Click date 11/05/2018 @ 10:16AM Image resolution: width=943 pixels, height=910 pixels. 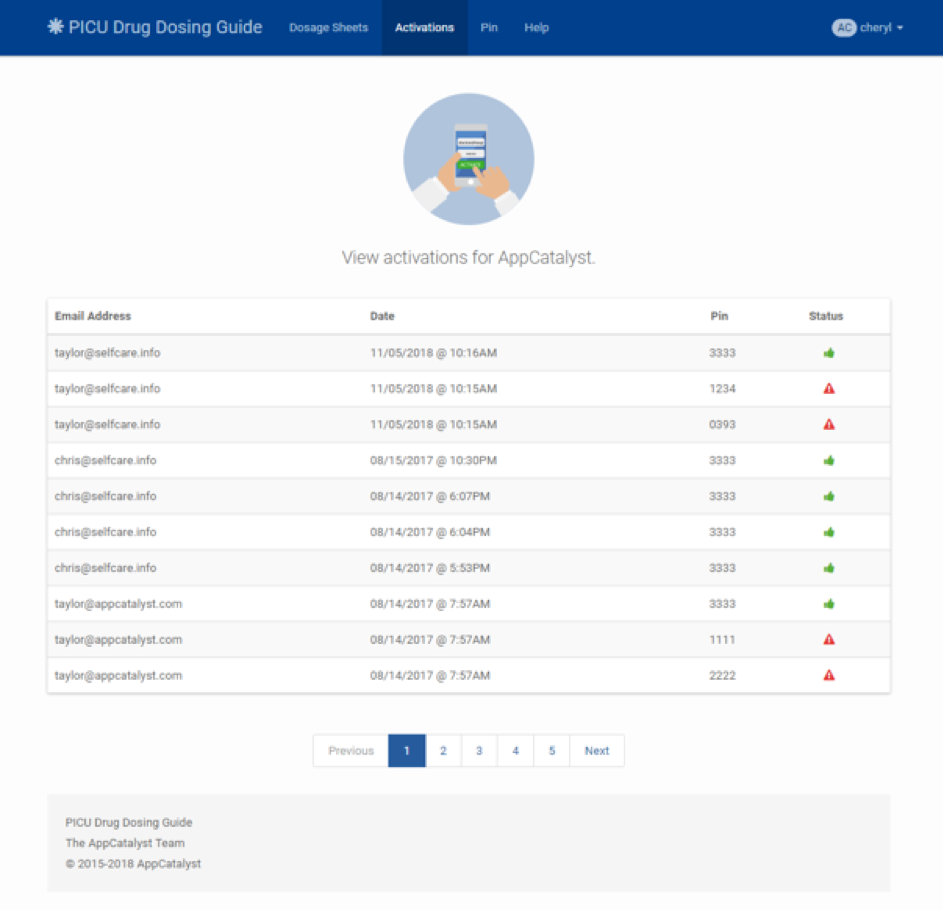434,353
